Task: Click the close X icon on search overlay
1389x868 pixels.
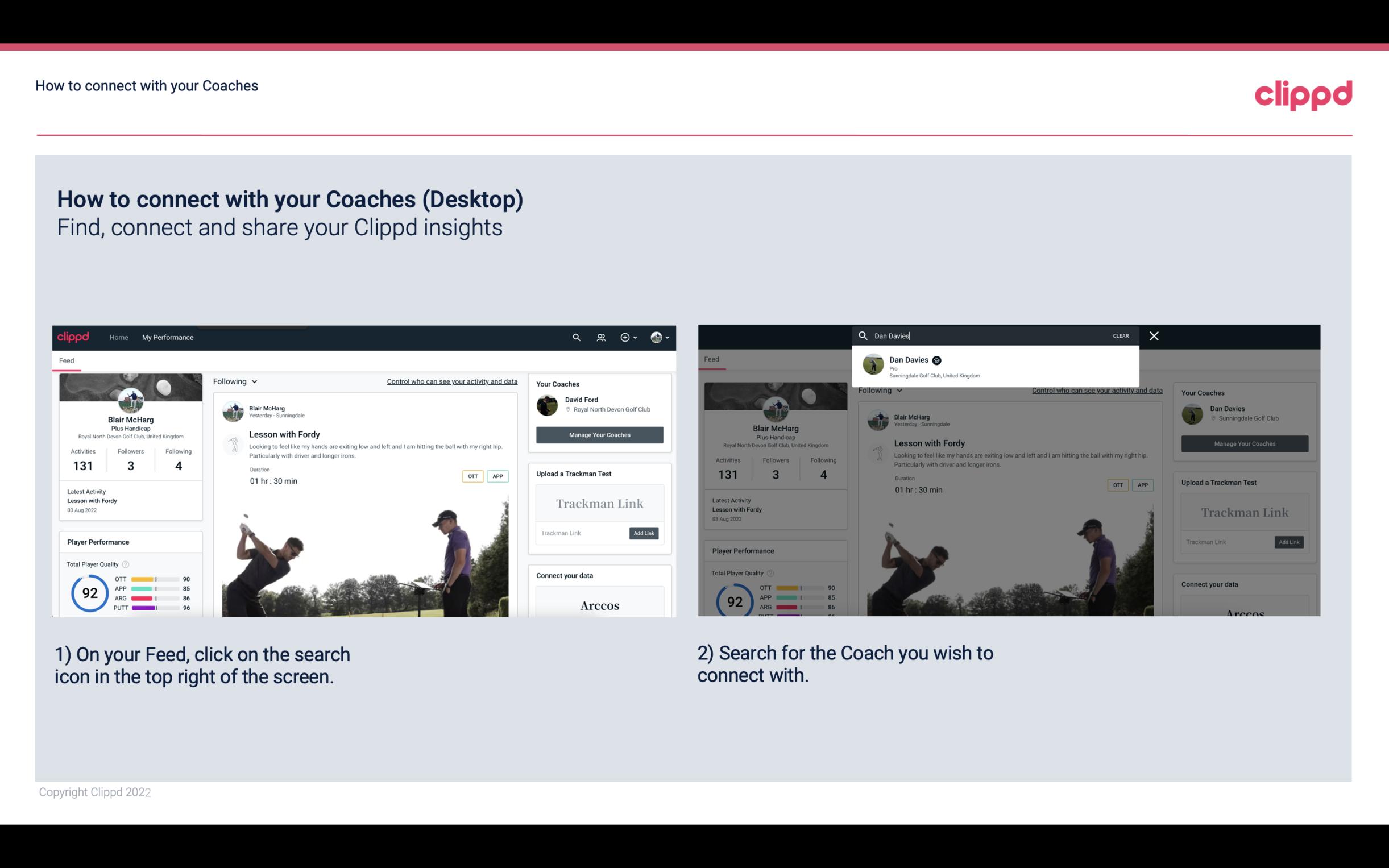Action: click(x=1155, y=335)
